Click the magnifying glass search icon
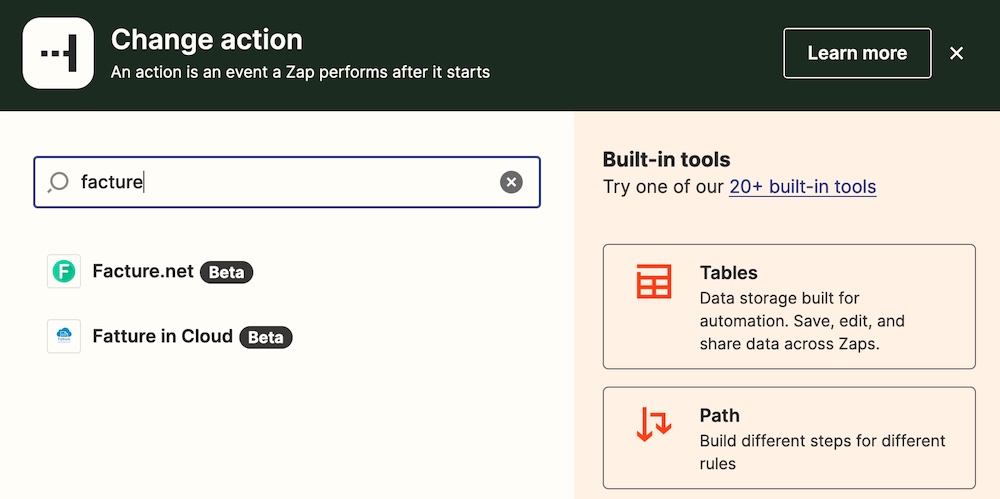Screen dimensions: 1000x499 coord(58,182)
